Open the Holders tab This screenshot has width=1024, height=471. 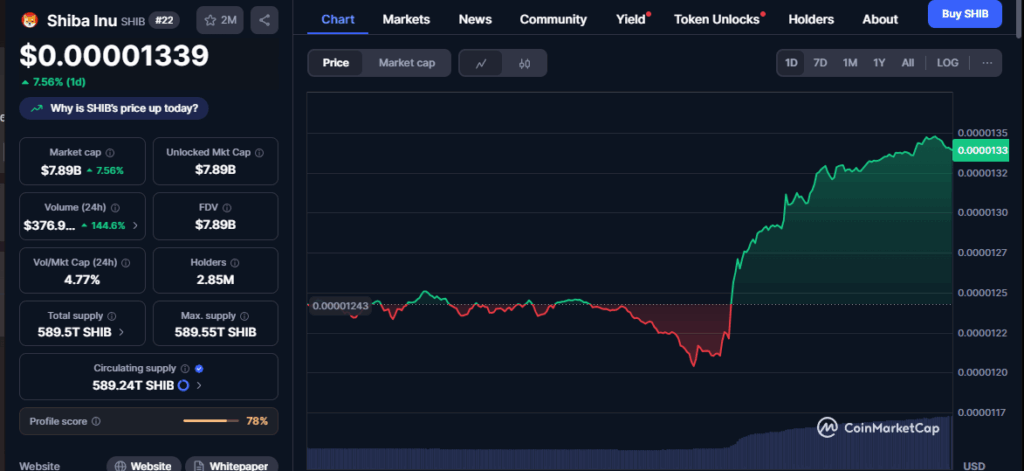pyautogui.click(x=811, y=20)
